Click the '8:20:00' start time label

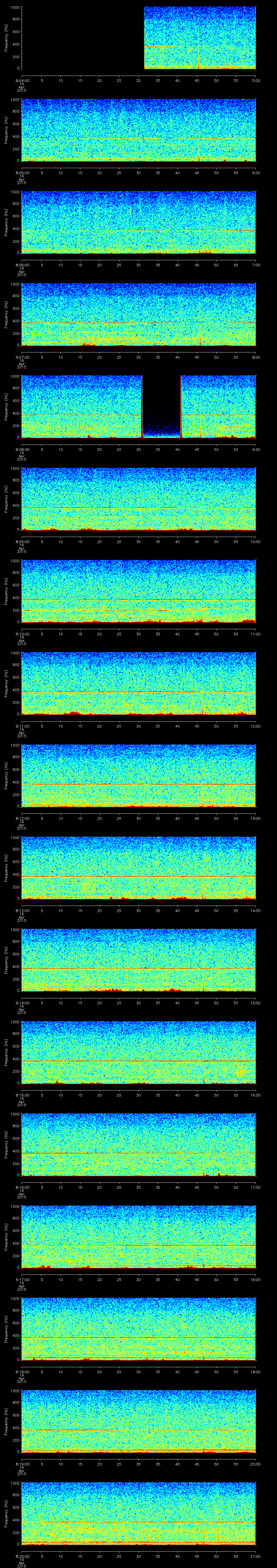[22, 1556]
